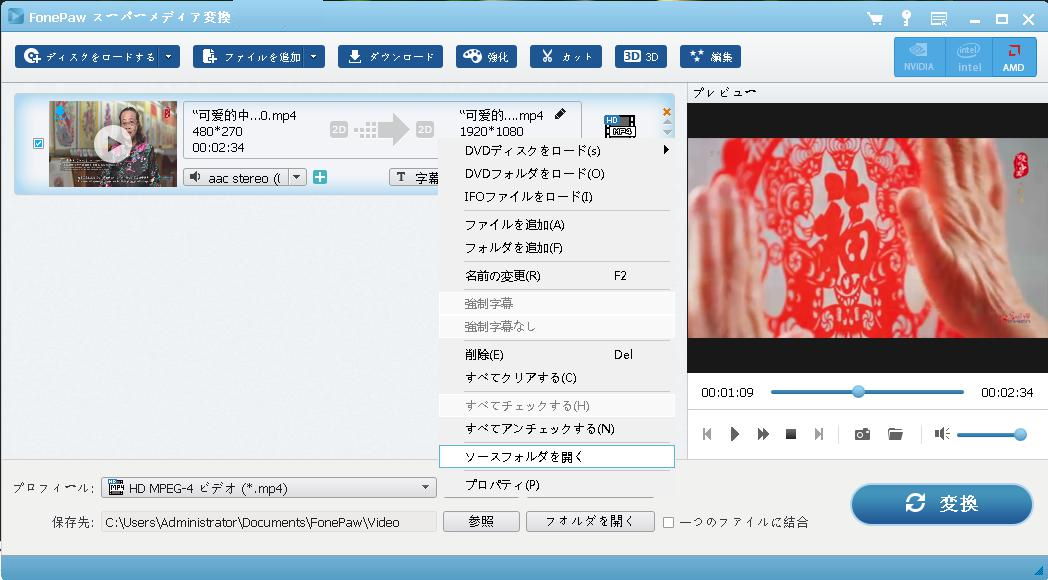Play the video thumbnail in the list
The image size is (1048, 580).
[112, 143]
